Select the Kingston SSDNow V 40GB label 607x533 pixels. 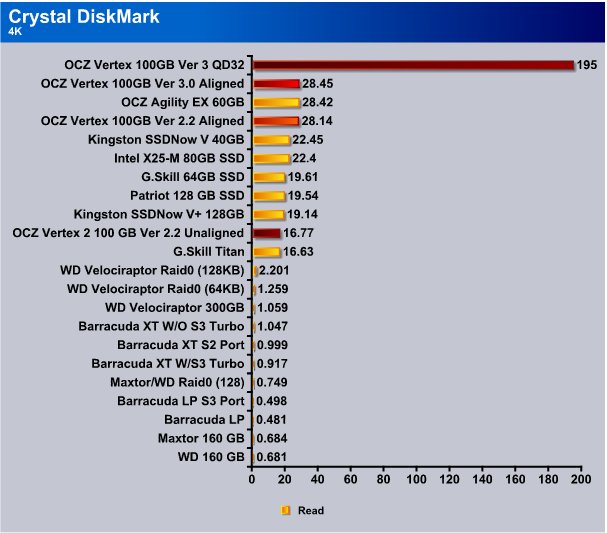pos(166,139)
